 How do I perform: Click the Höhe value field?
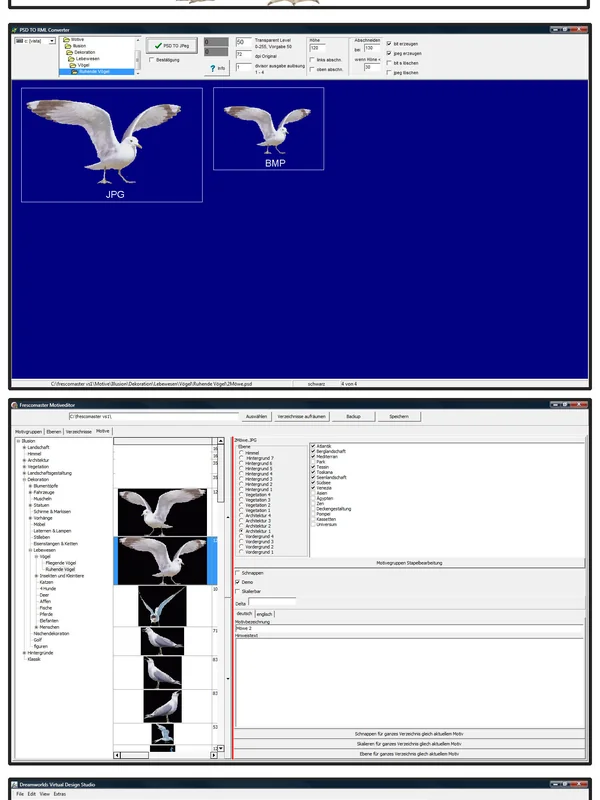click(317, 48)
